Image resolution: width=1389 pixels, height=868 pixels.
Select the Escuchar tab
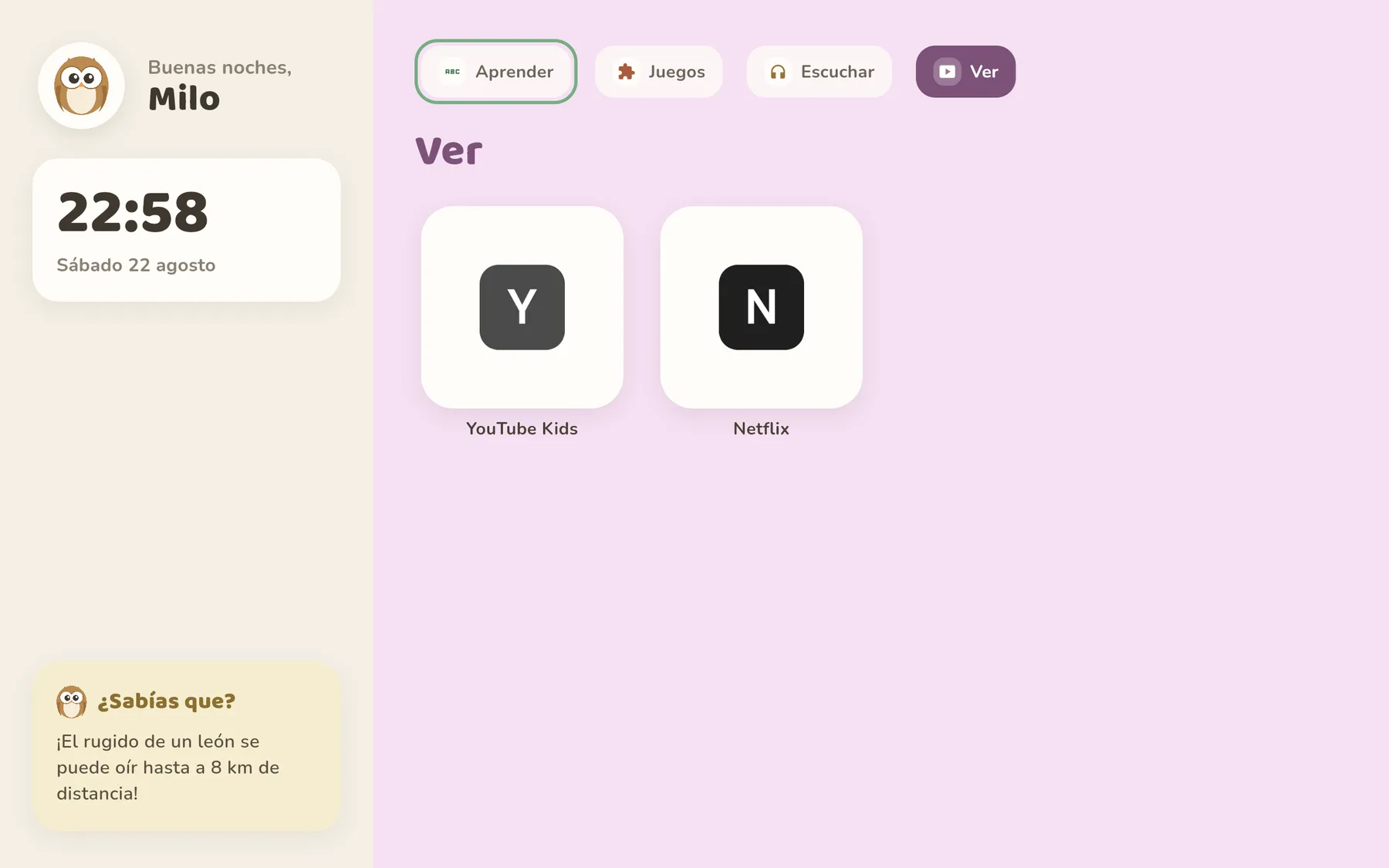pyautogui.click(x=819, y=72)
